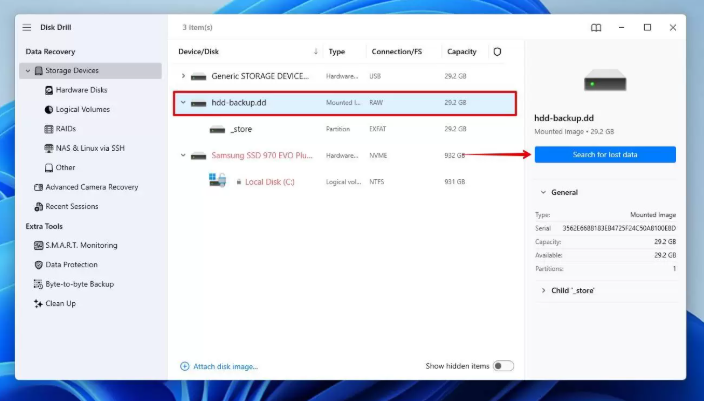
Task: Click the plus icon for Attach disk image
Action: (185, 366)
